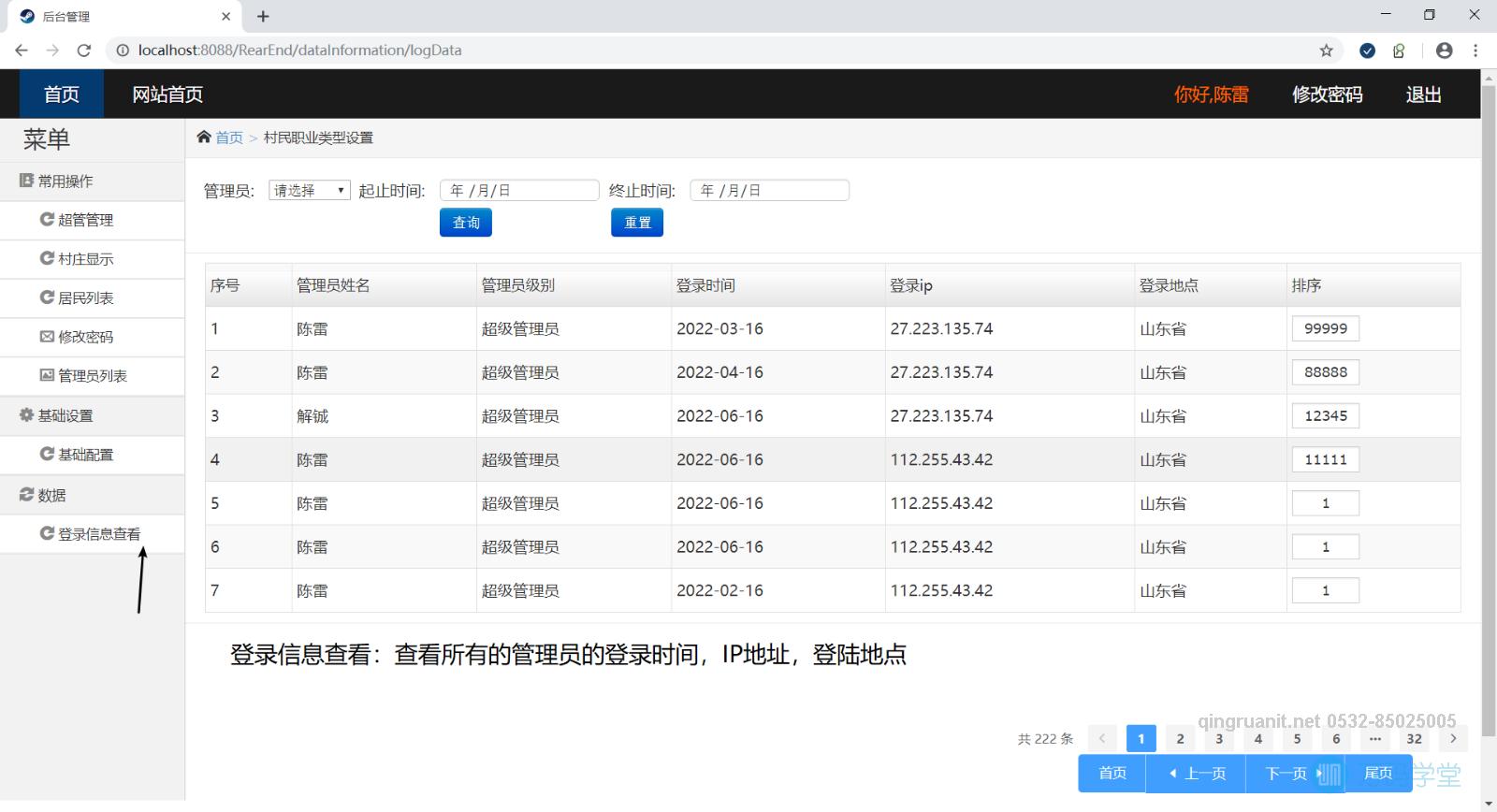Image resolution: width=1497 pixels, height=812 pixels.
Task: Click 修改密码 in top navigation bar
Action: click(x=1328, y=94)
